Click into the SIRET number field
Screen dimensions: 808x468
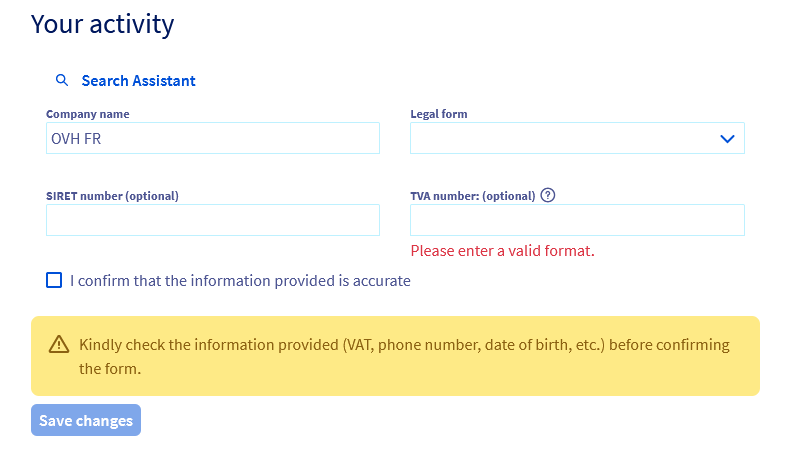[213, 220]
